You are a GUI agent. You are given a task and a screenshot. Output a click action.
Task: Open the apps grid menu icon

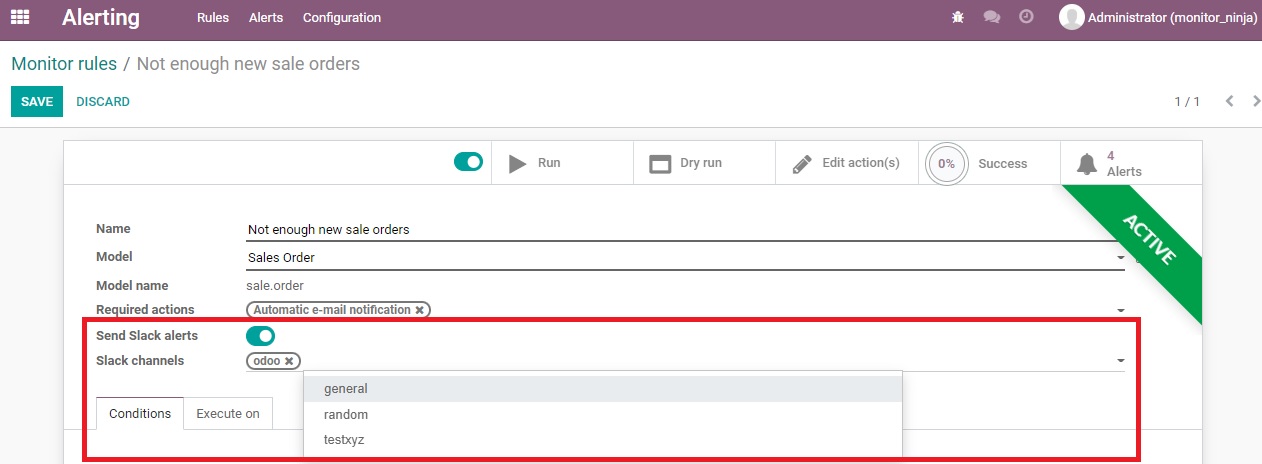click(20, 17)
